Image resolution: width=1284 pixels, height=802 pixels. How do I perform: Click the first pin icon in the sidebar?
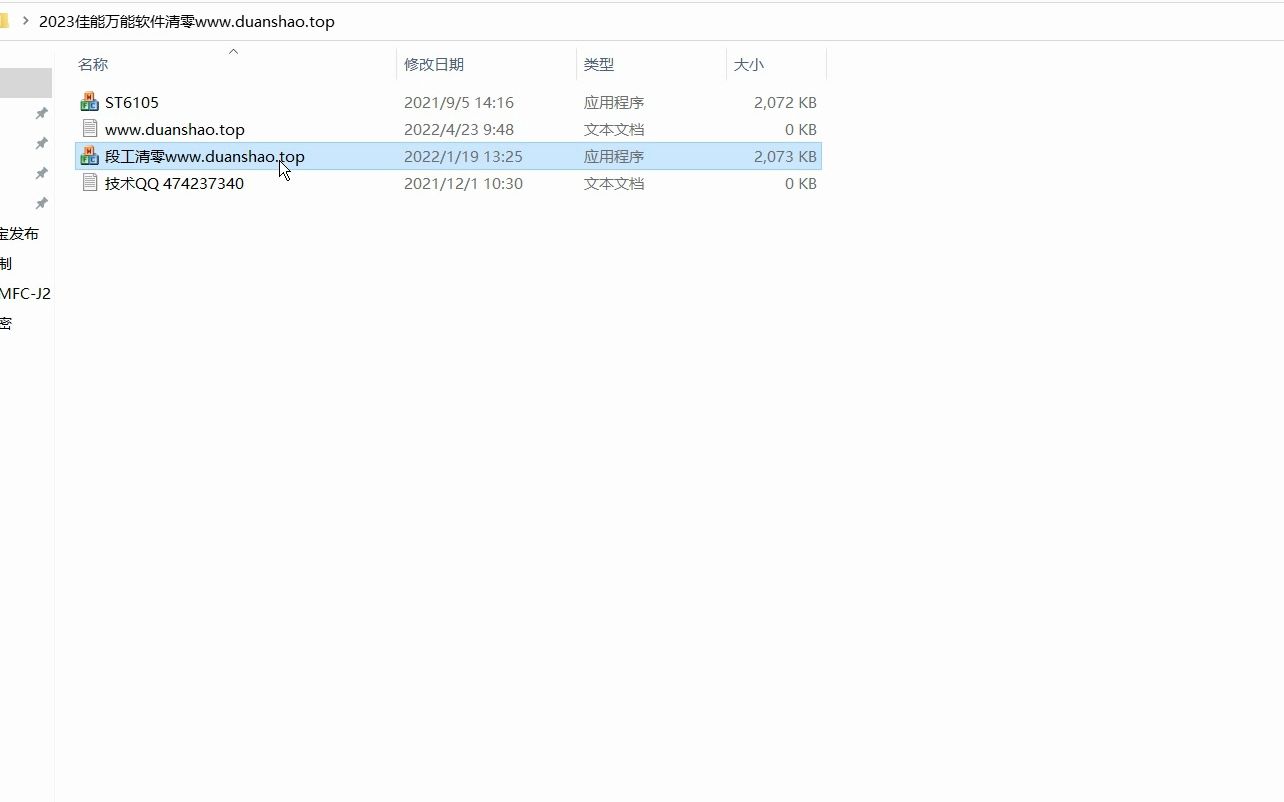(41, 113)
